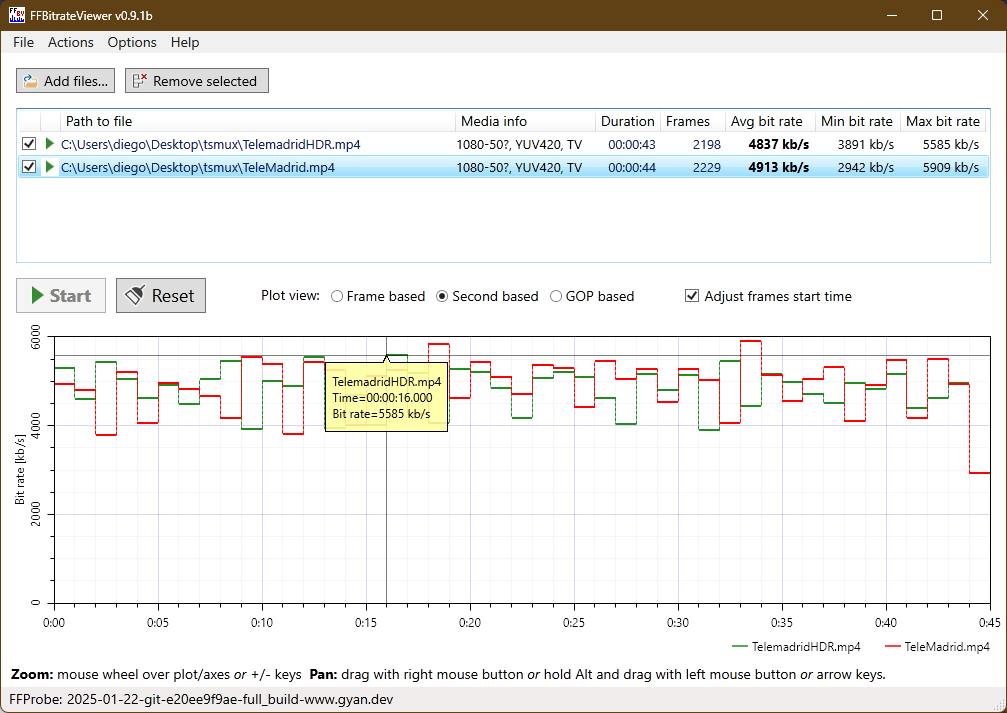The height and width of the screenshot is (713, 1007).
Task: Click the Avg bit rate column header
Action: coord(771,121)
